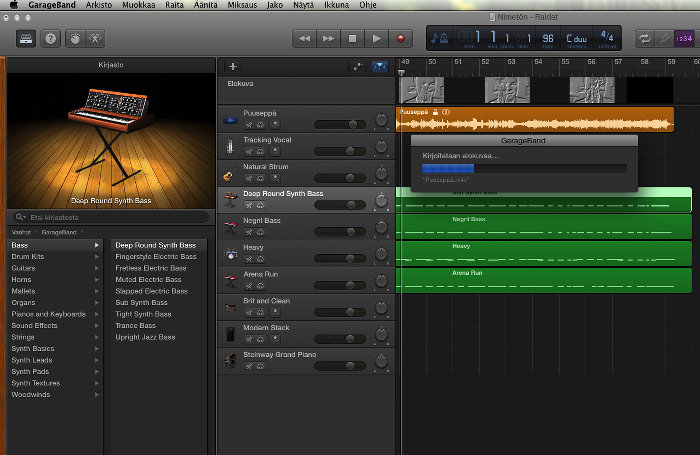700x455 pixels.
Task: Expand the Synth Leads library category
Action: pyautogui.click(x=96, y=360)
